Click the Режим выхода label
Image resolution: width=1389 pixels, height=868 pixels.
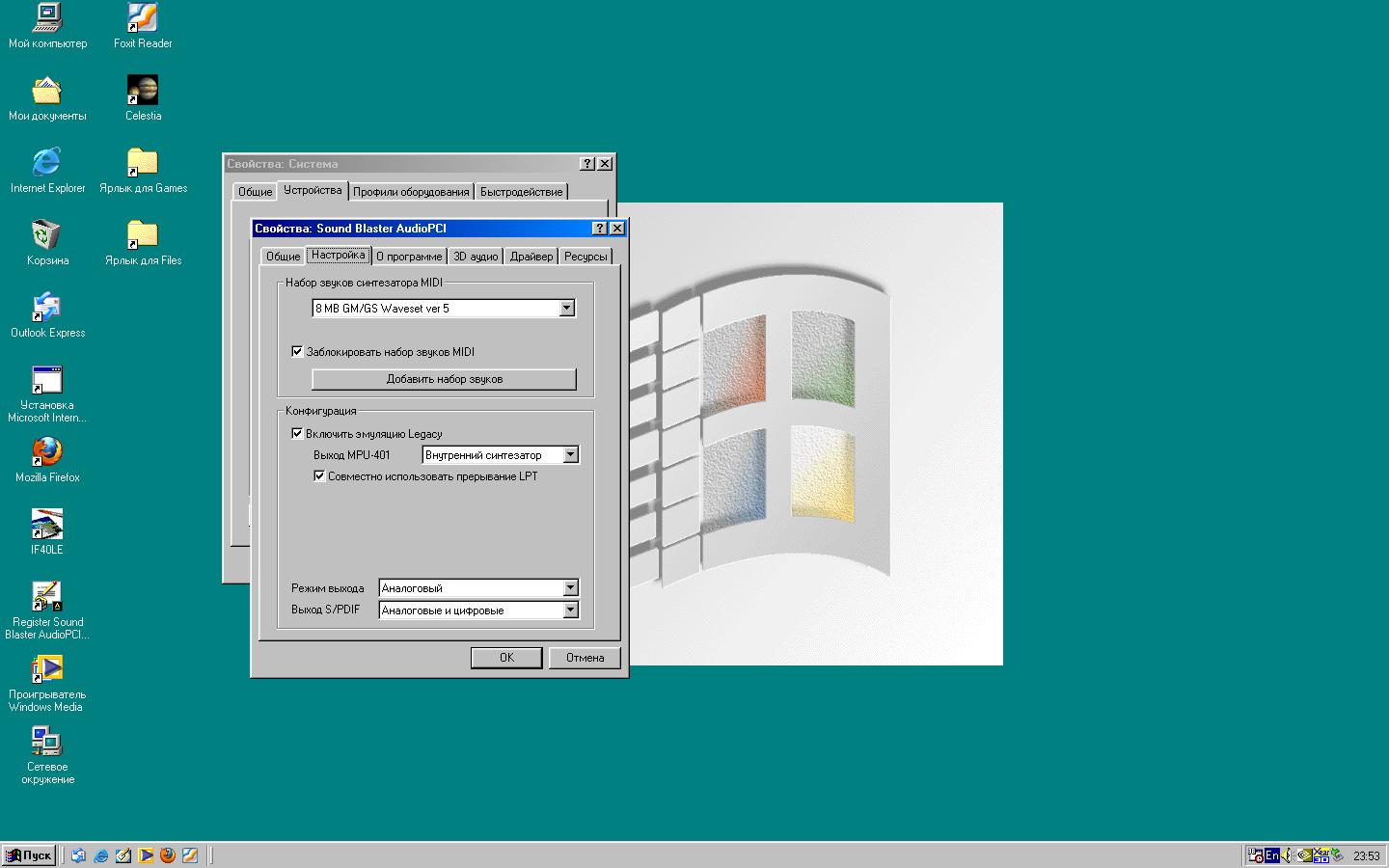tap(328, 588)
